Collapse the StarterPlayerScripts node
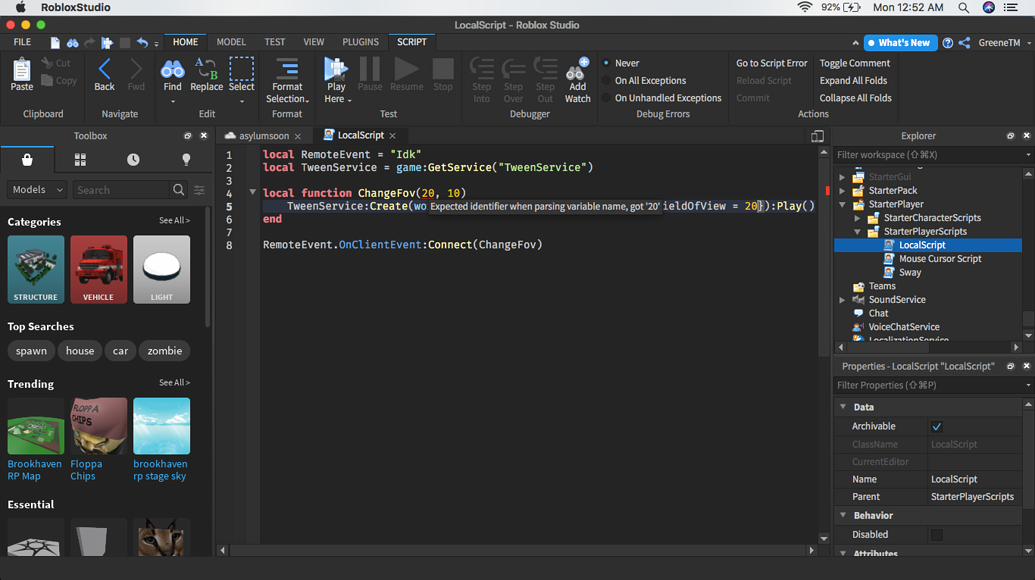This screenshot has width=1035, height=580. (857, 232)
